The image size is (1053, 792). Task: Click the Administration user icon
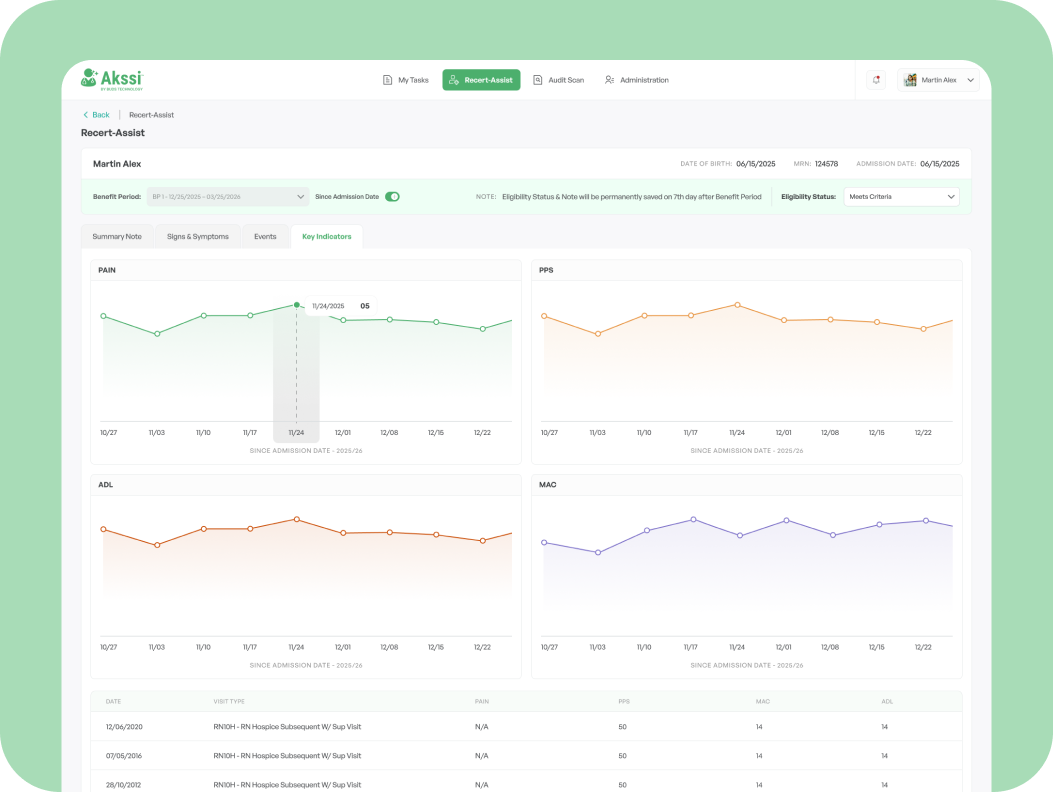[x=609, y=80]
